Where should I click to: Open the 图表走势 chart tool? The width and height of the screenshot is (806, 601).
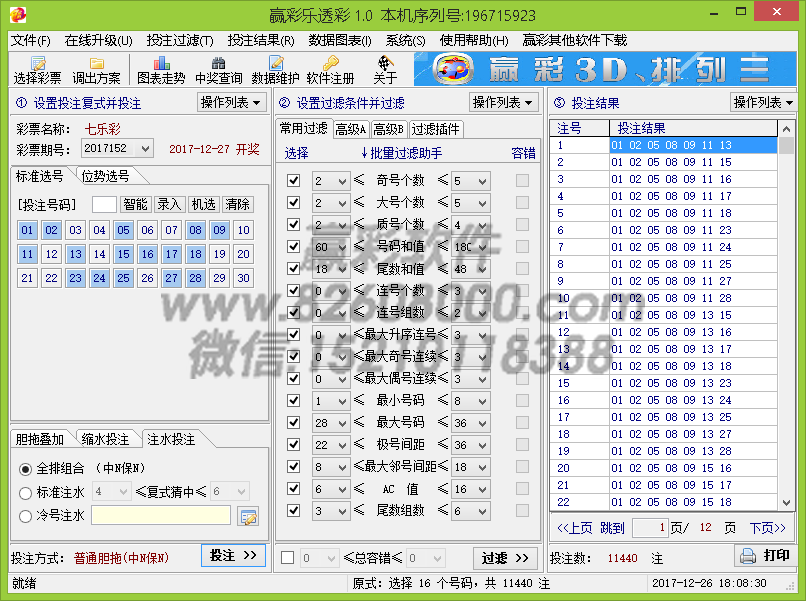pos(161,70)
